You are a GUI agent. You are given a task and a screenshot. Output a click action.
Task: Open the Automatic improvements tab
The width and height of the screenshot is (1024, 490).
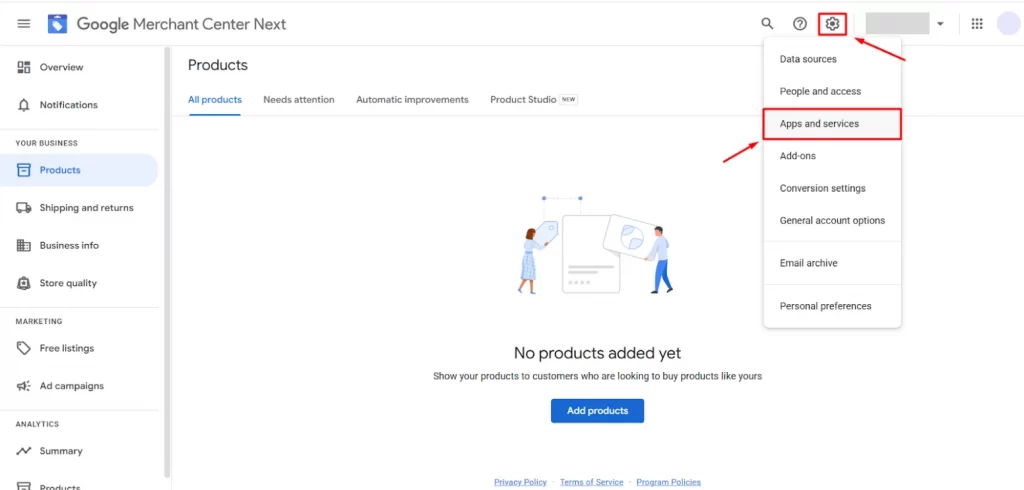(x=412, y=100)
